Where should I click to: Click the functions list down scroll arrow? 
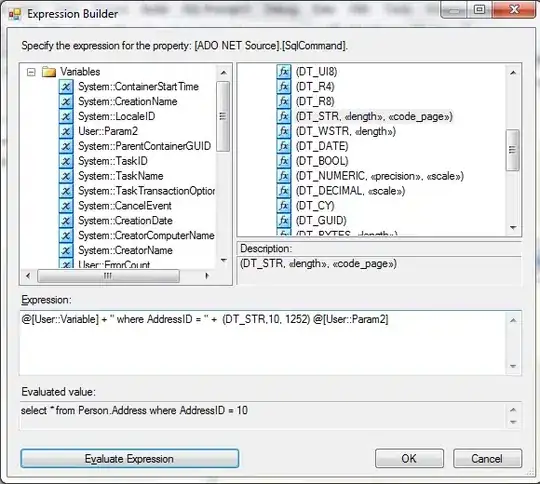(x=513, y=228)
